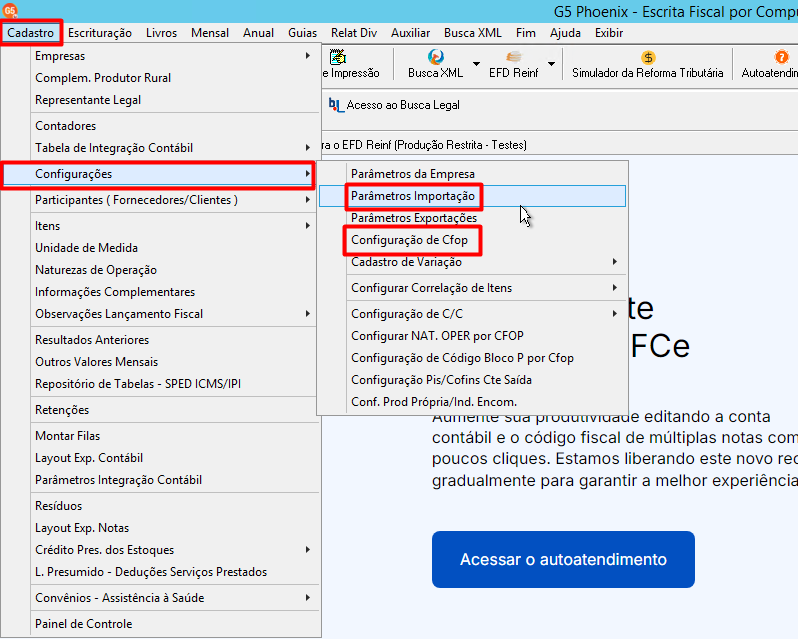Viewport: 798px width, 639px height.
Task: Click the Acesso ao Busca Legal icon
Action: [336, 105]
